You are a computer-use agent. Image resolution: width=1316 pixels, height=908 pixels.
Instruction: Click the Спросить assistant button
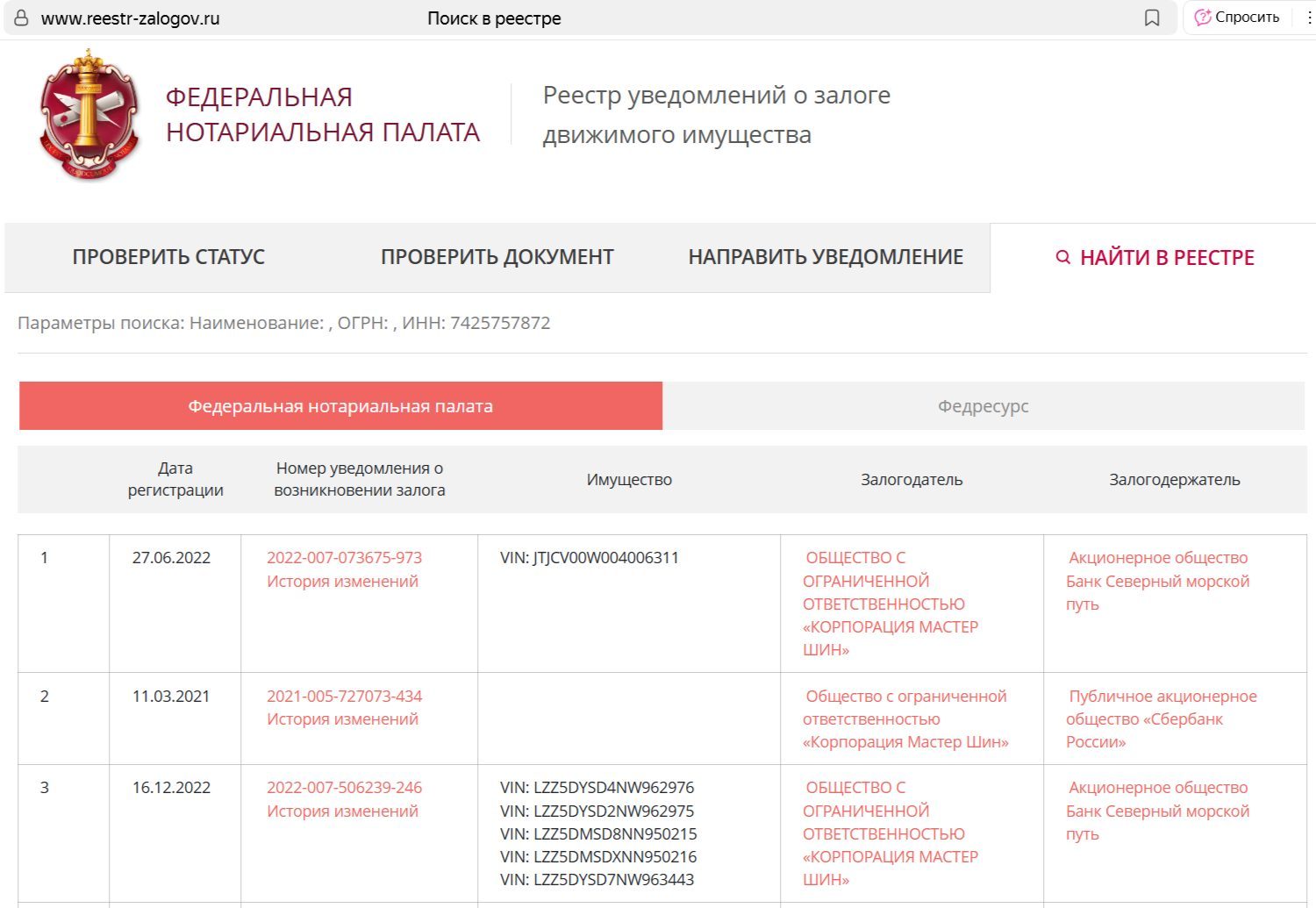pos(1237,18)
